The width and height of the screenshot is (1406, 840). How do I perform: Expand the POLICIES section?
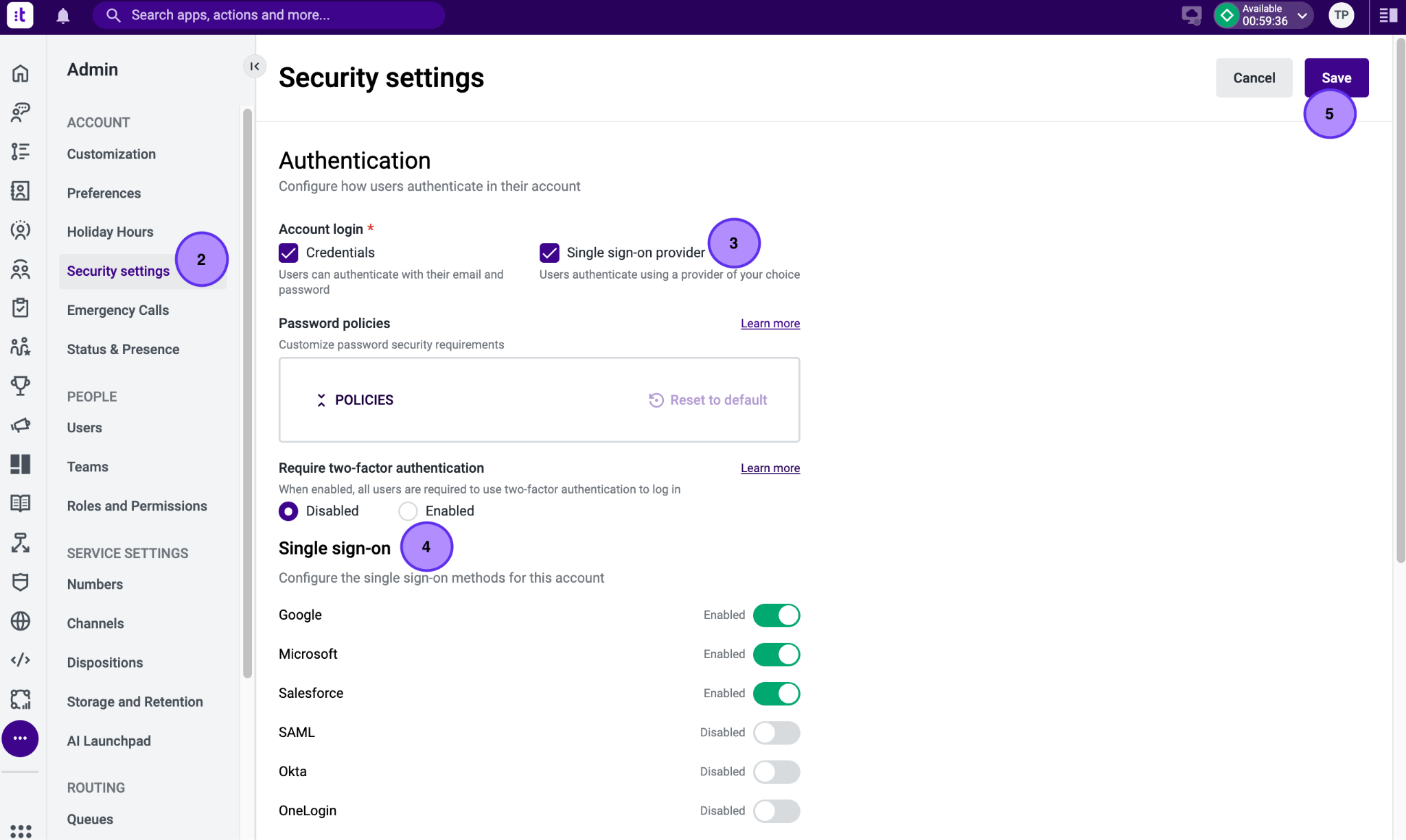[354, 400]
